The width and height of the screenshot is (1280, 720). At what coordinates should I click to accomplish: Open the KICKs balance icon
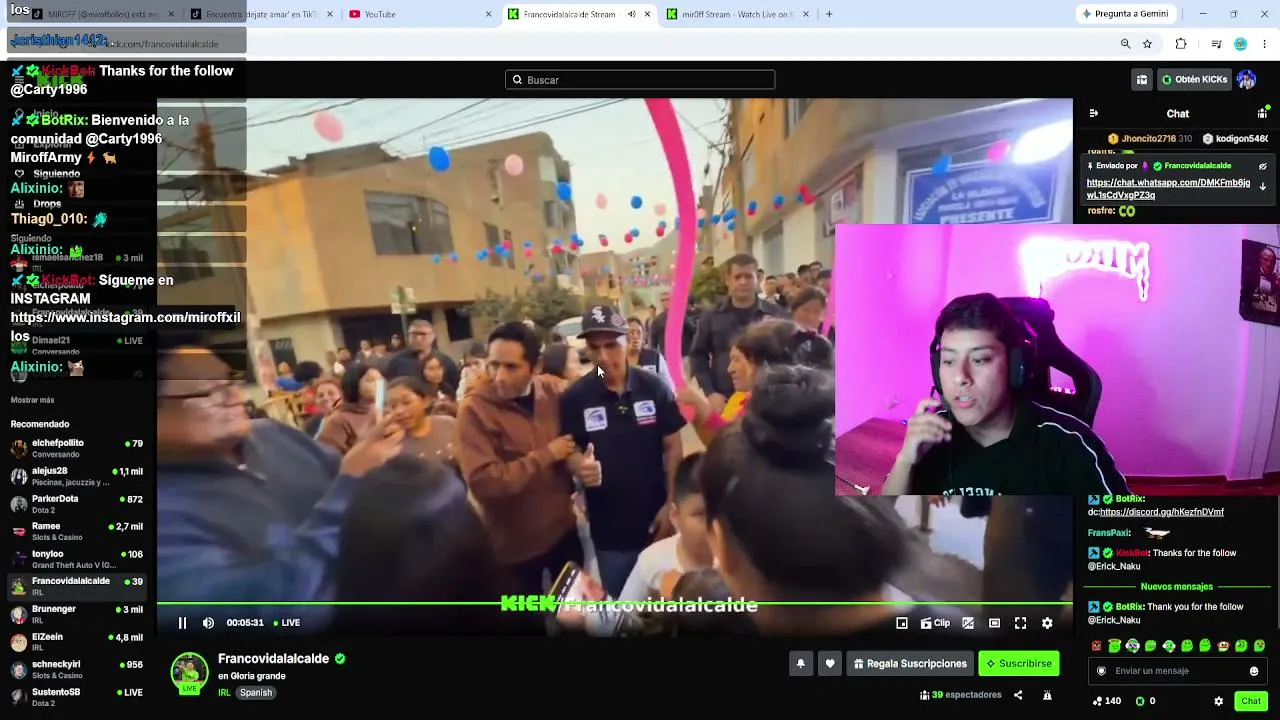[1140, 701]
